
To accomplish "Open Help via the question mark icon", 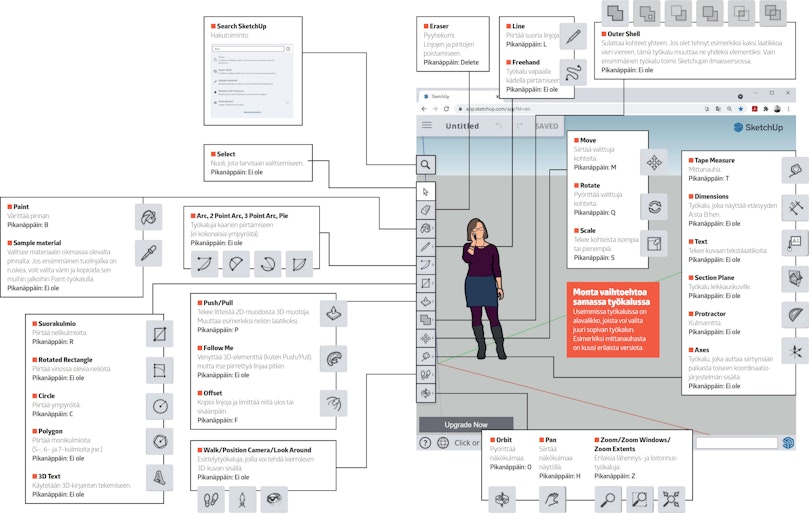I will pos(425,443).
